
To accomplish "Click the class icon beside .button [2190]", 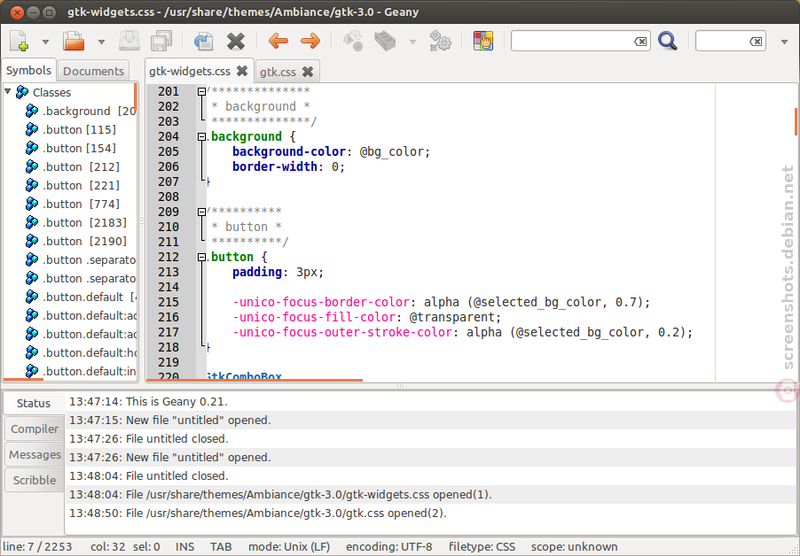I will pos(32,241).
